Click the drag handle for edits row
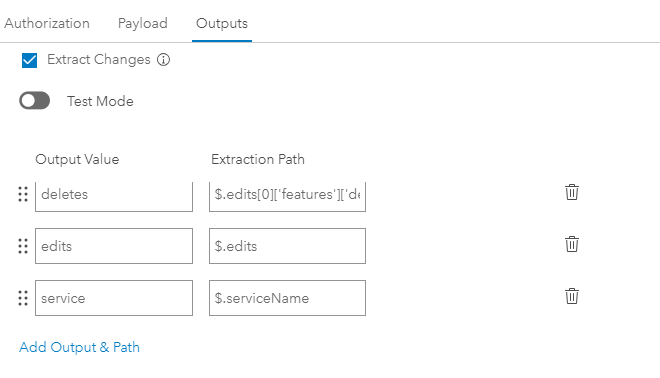 pyautogui.click(x=23, y=246)
